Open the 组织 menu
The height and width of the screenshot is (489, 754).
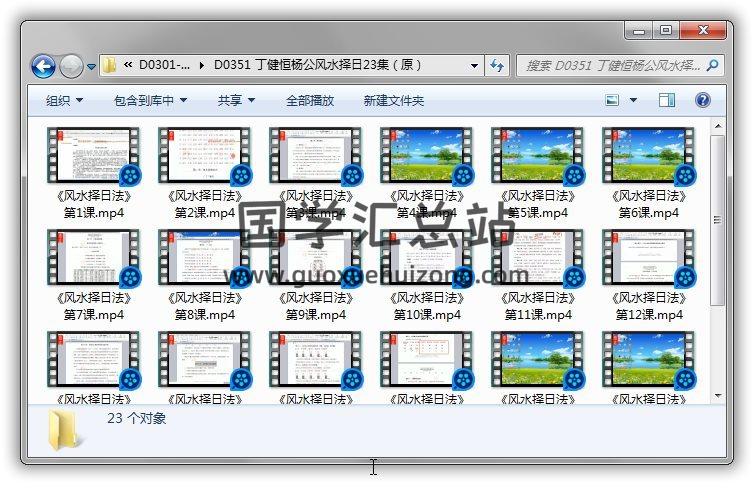(x=64, y=100)
